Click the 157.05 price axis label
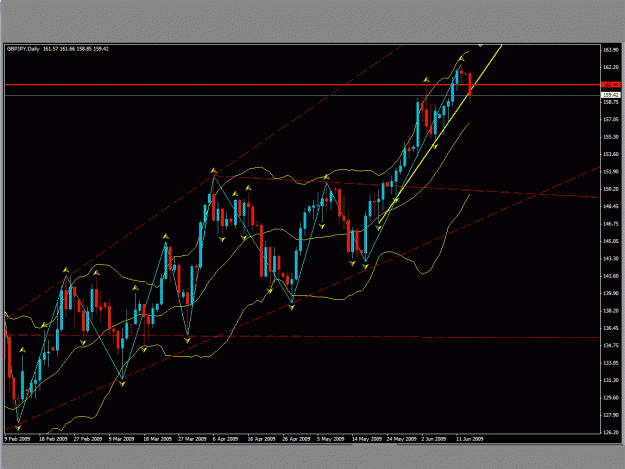The width and height of the screenshot is (625, 469). point(611,120)
